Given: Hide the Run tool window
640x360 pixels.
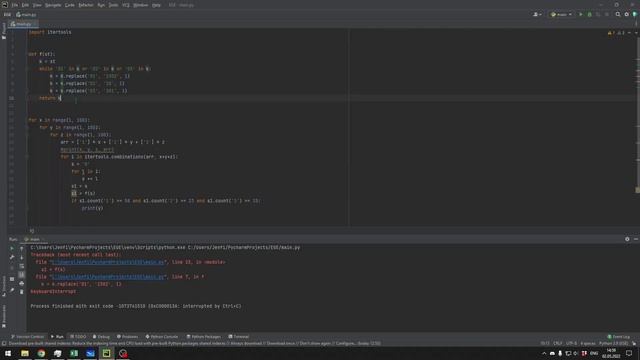Looking at the screenshot, I should point(636,239).
